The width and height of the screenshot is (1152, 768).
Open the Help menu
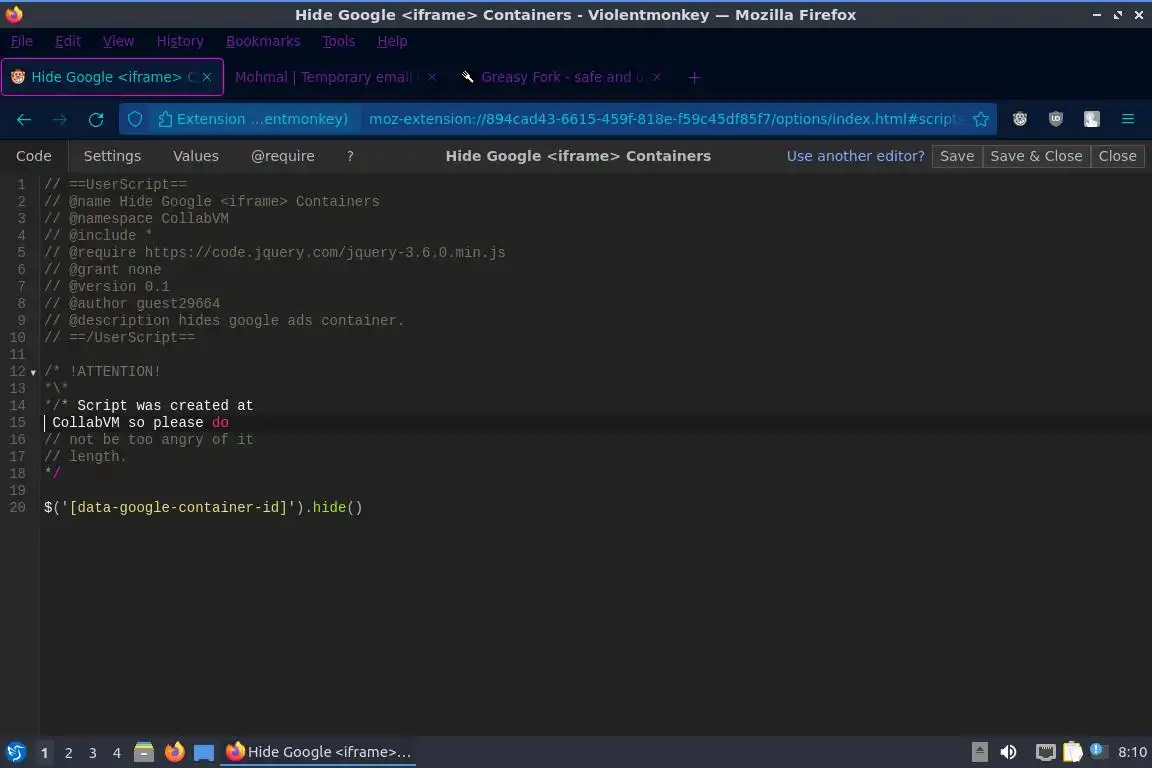pyautogui.click(x=392, y=41)
